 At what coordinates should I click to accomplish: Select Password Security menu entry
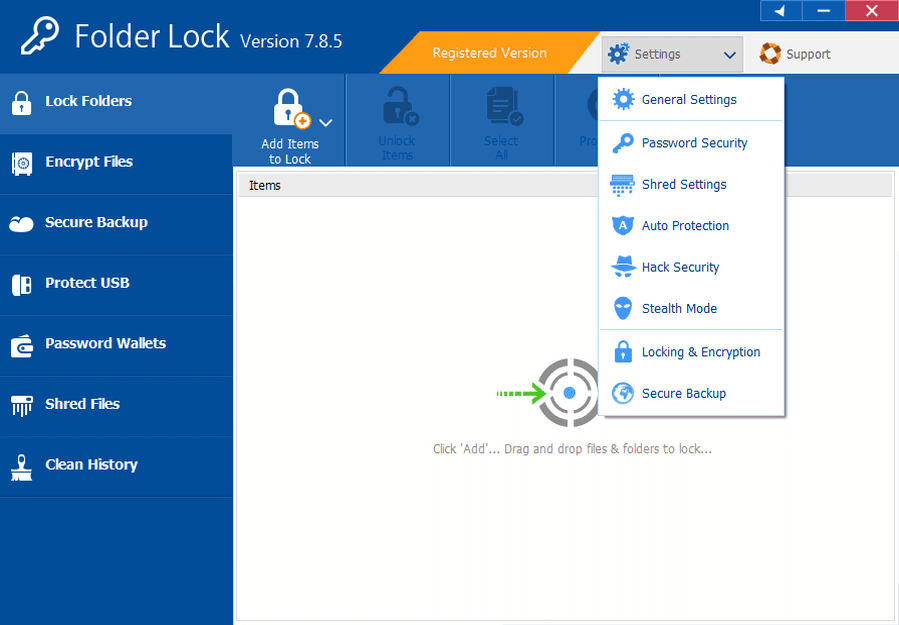click(694, 143)
